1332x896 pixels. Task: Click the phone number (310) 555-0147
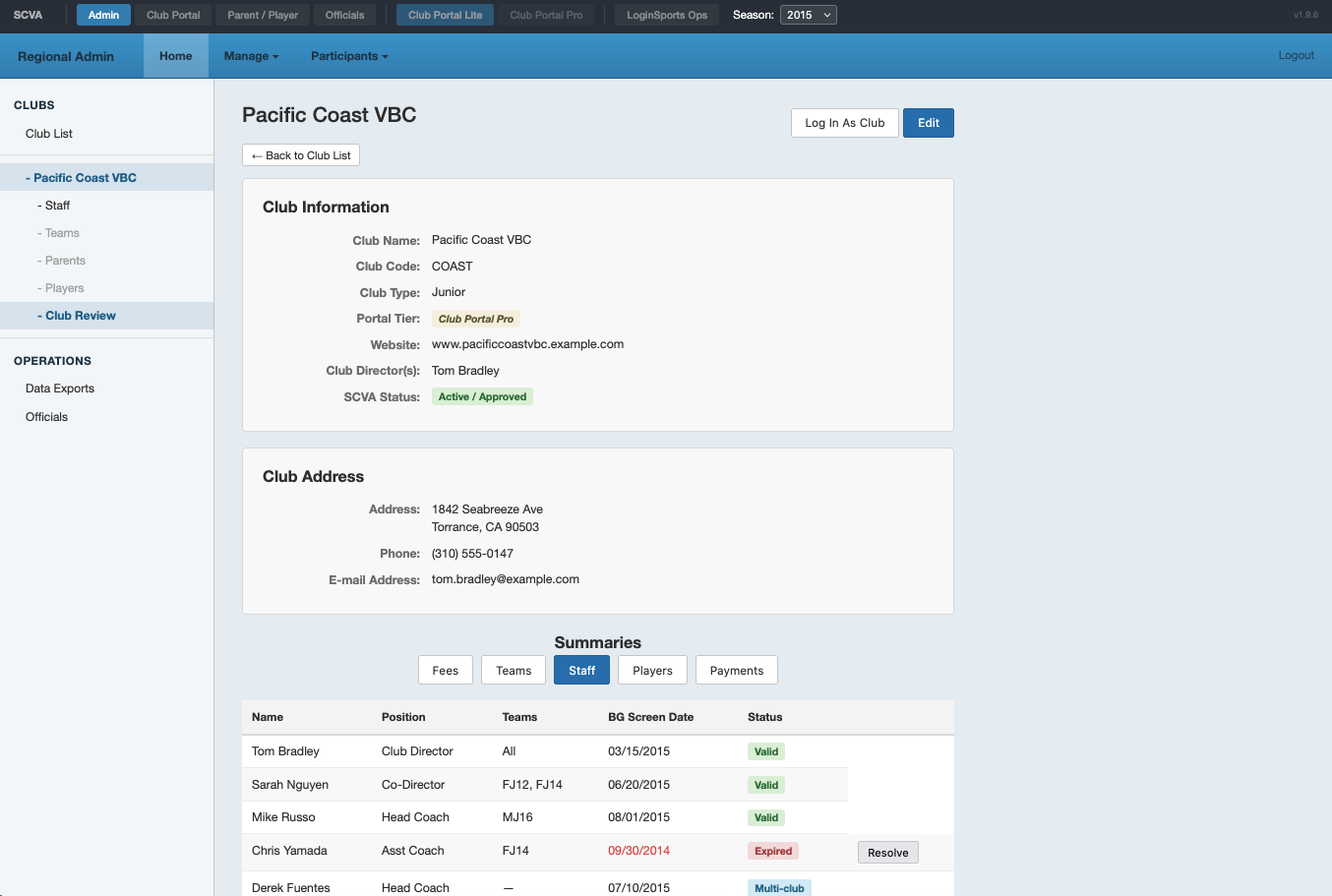click(472, 554)
